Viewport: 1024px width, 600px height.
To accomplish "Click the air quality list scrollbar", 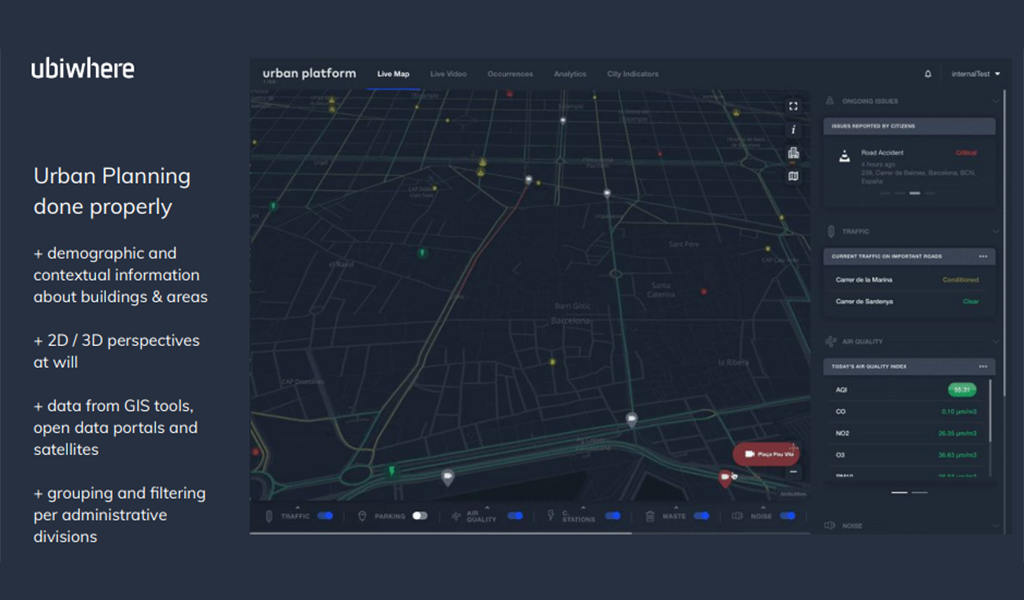I will pos(991,411).
